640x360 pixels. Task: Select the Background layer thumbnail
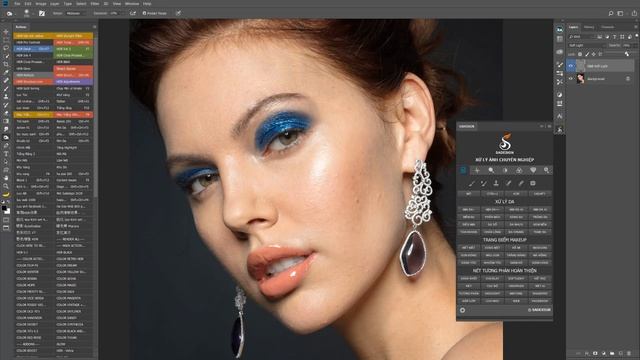tap(580, 79)
